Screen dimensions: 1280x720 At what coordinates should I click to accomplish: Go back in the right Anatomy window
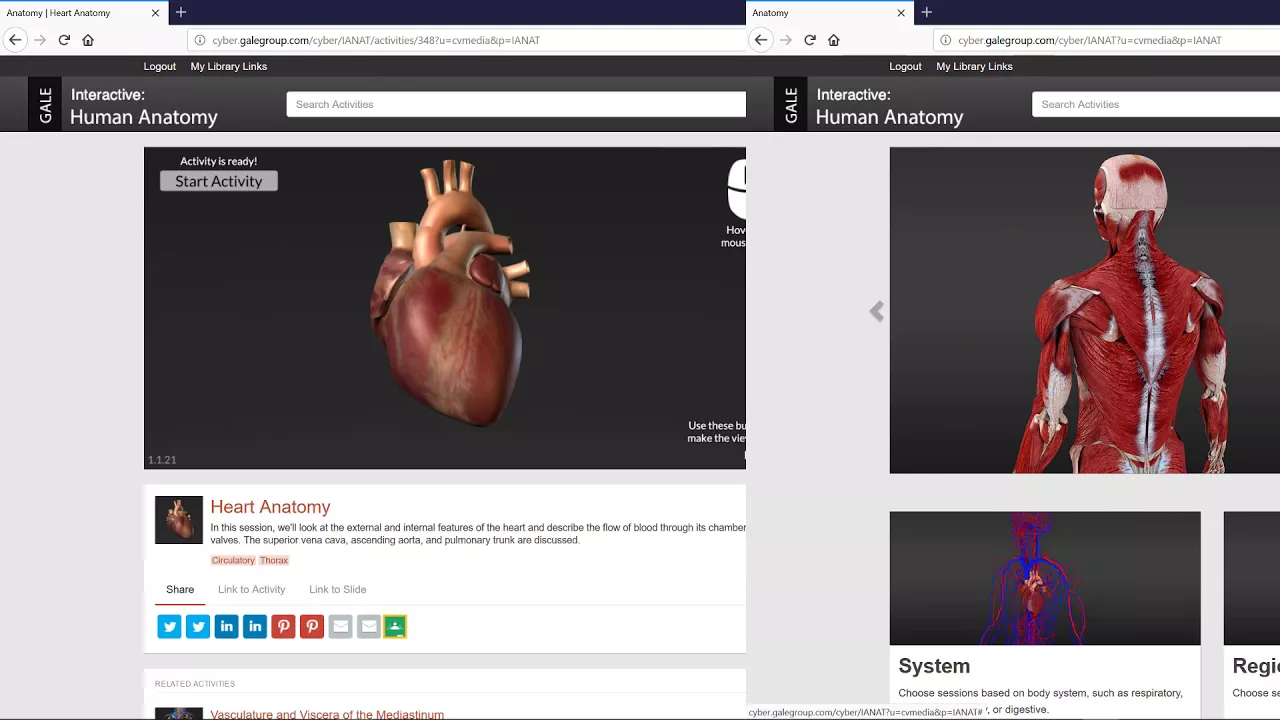[761, 40]
